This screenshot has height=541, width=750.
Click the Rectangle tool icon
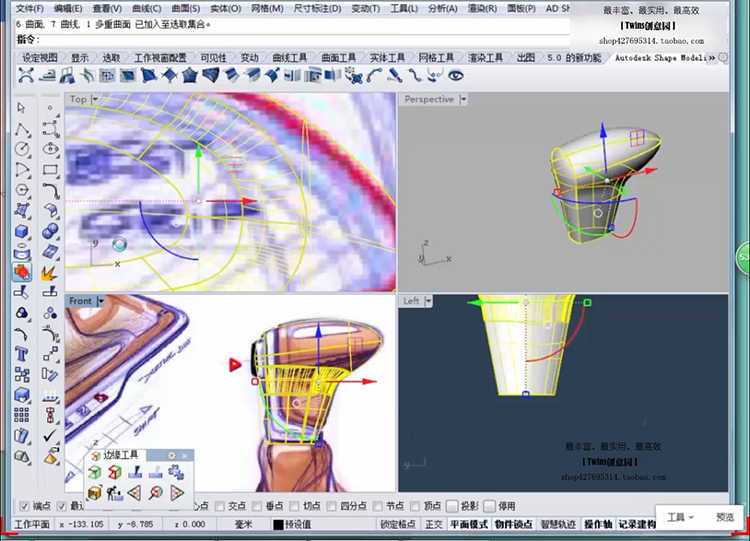50,170
